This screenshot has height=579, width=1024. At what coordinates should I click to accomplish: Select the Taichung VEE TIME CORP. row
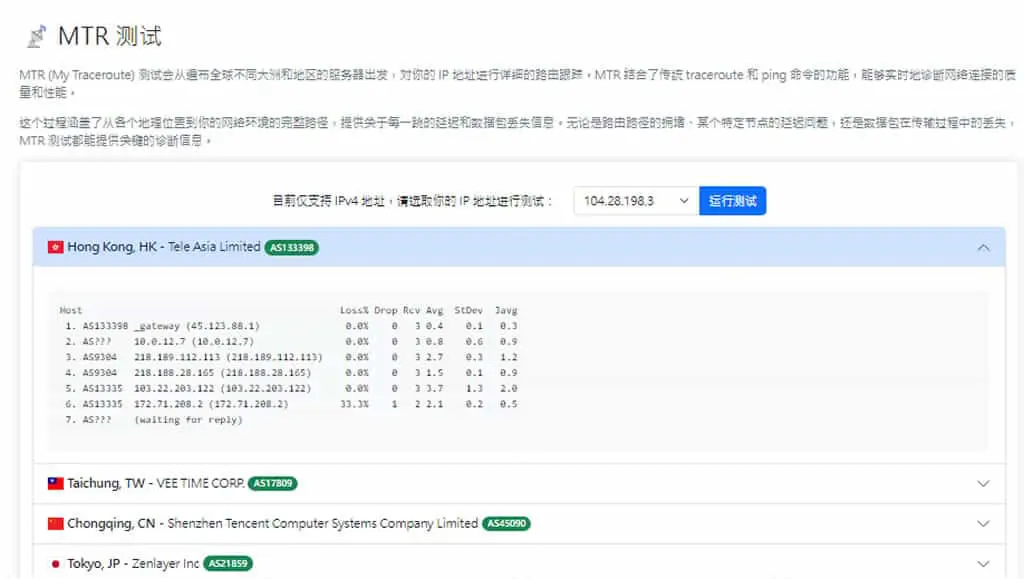point(519,483)
